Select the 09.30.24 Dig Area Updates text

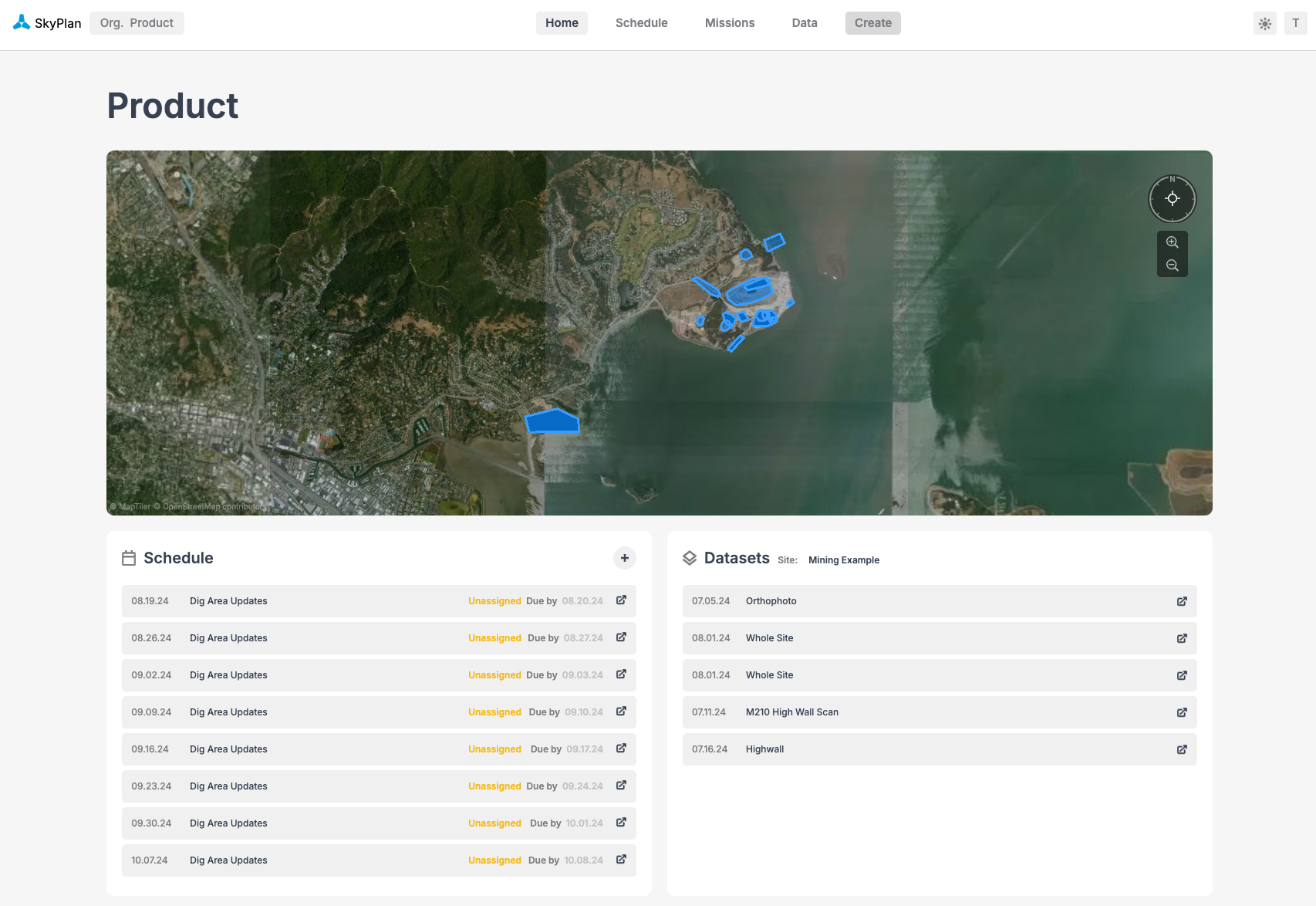(228, 823)
